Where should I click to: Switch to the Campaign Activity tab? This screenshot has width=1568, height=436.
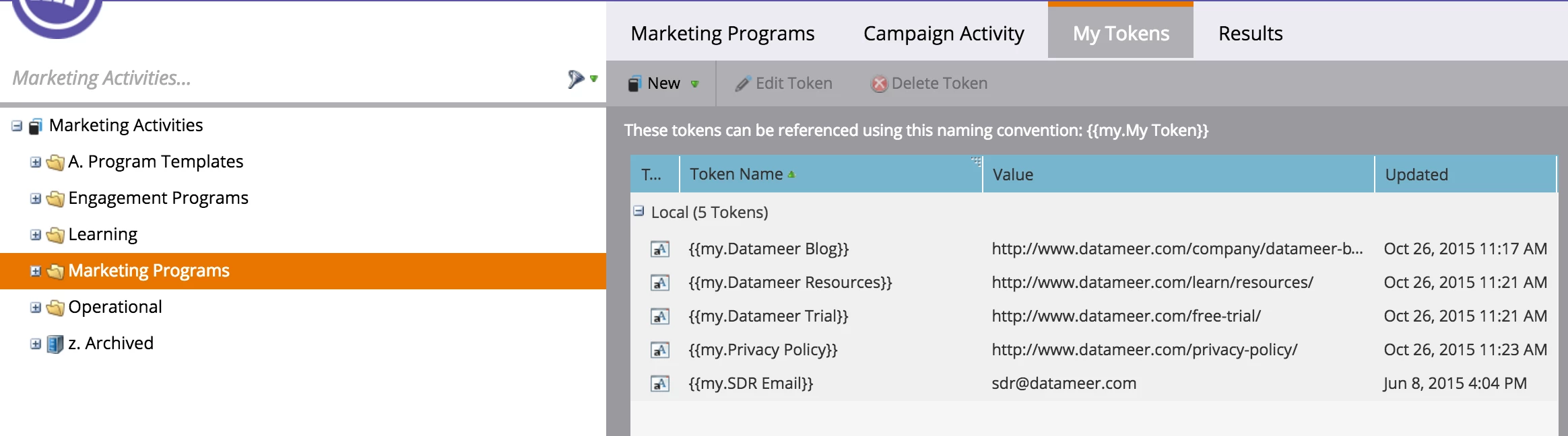point(943,33)
